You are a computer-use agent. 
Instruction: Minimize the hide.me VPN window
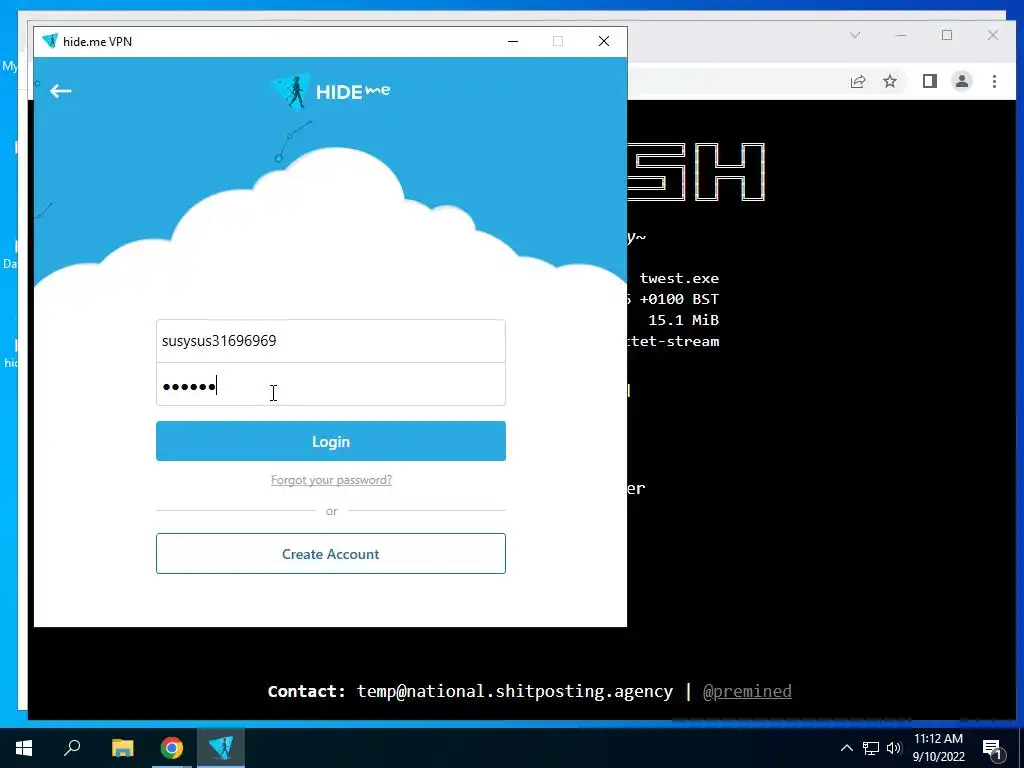pos(513,41)
